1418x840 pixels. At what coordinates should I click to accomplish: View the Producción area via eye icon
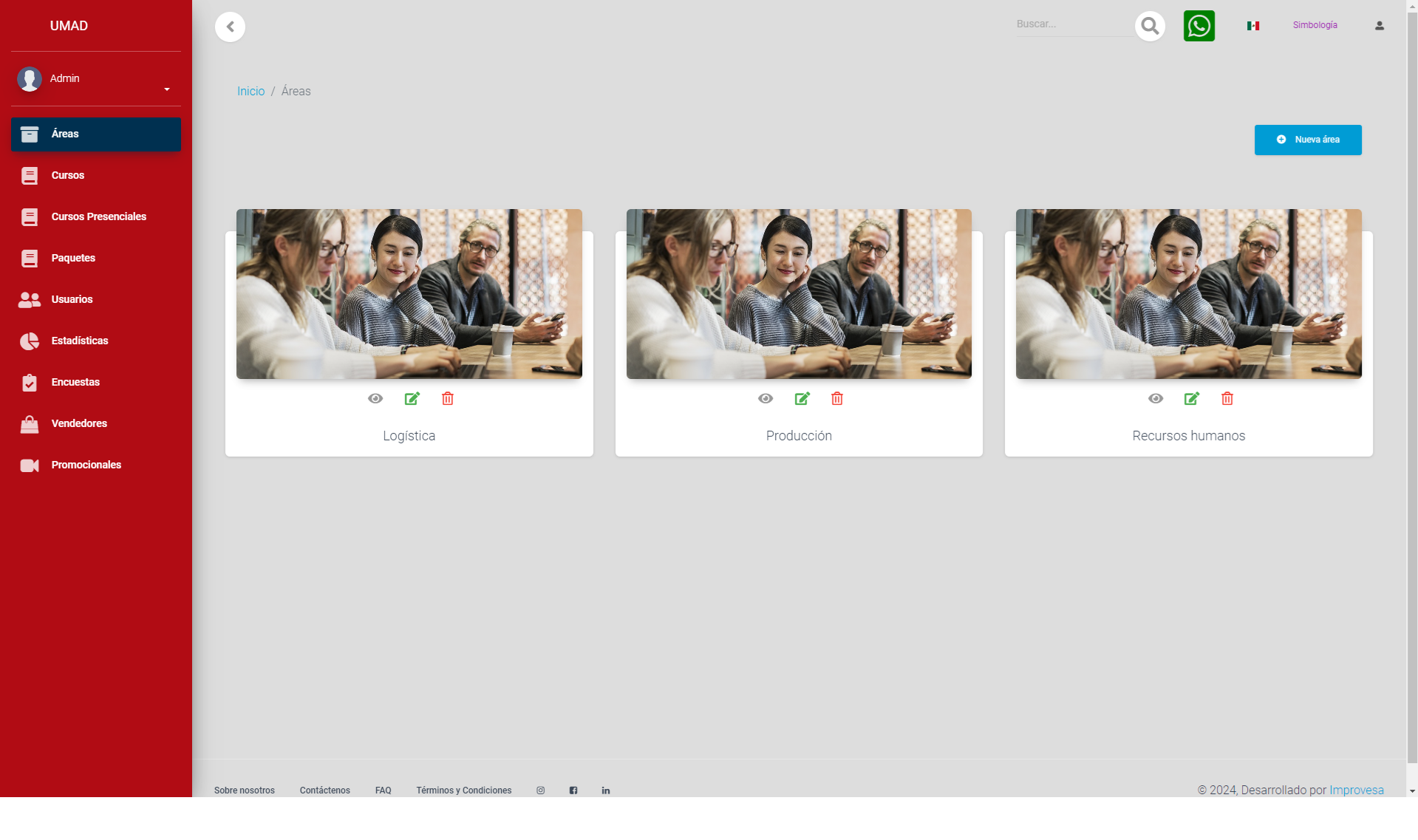click(x=766, y=399)
